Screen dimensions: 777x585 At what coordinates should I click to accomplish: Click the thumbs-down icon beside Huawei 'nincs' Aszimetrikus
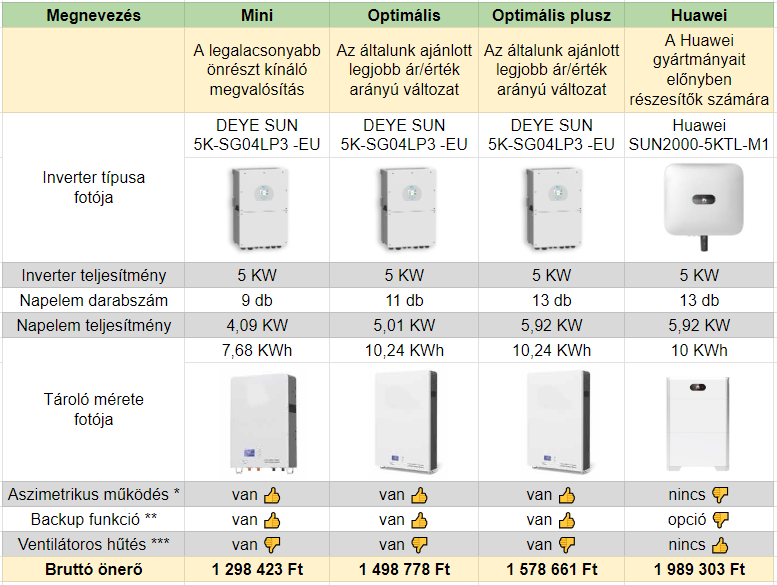coord(720,494)
